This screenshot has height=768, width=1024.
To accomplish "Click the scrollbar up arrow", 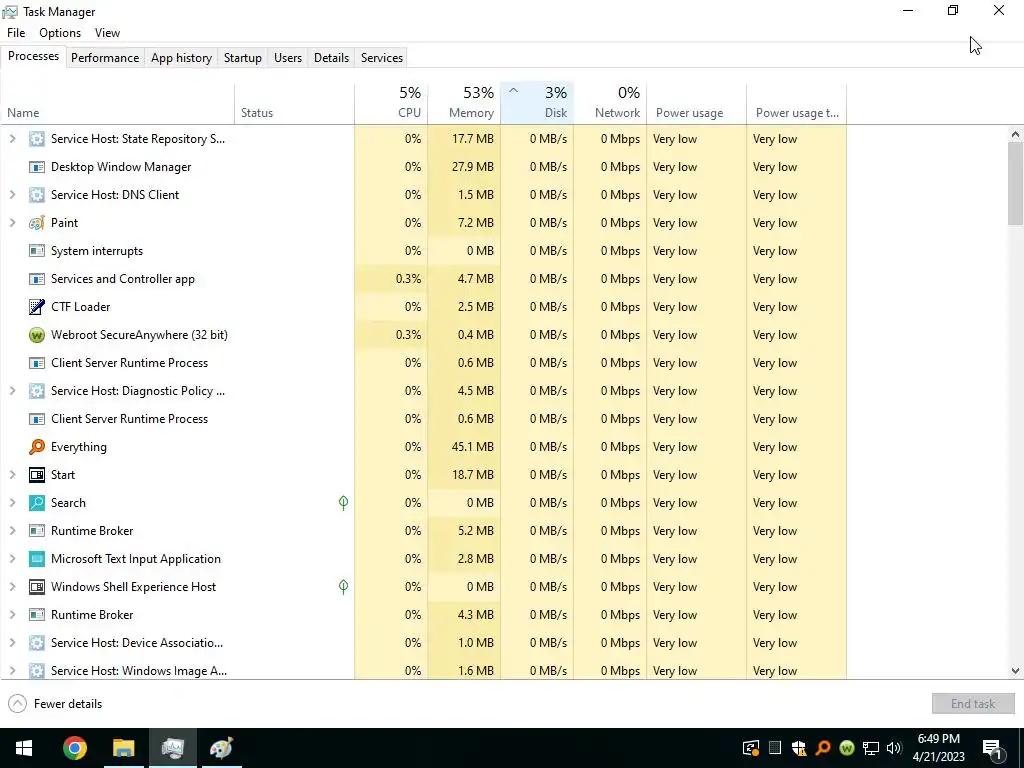I will tap(1016, 134).
